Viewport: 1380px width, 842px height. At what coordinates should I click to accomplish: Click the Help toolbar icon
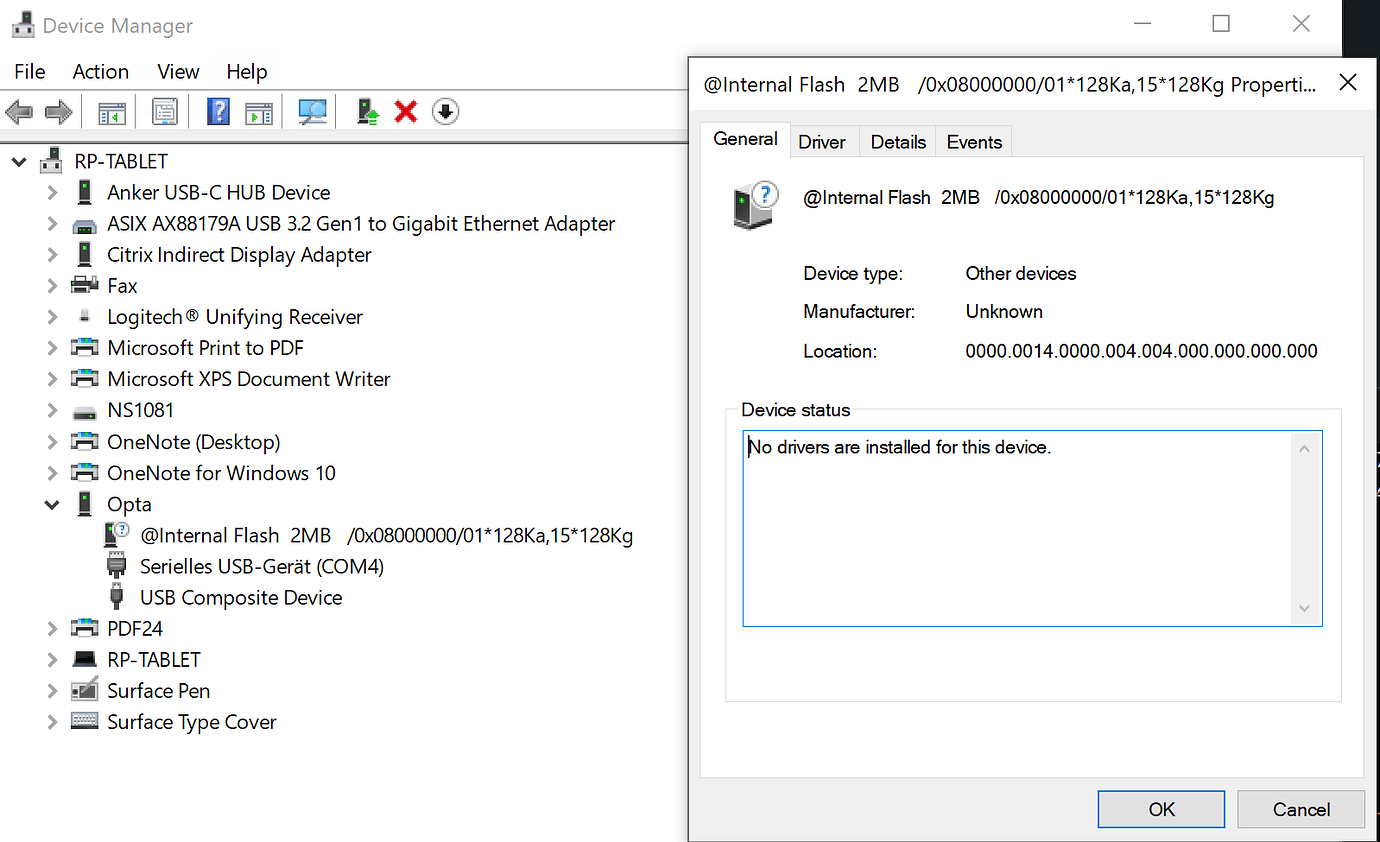click(x=217, y=111)
